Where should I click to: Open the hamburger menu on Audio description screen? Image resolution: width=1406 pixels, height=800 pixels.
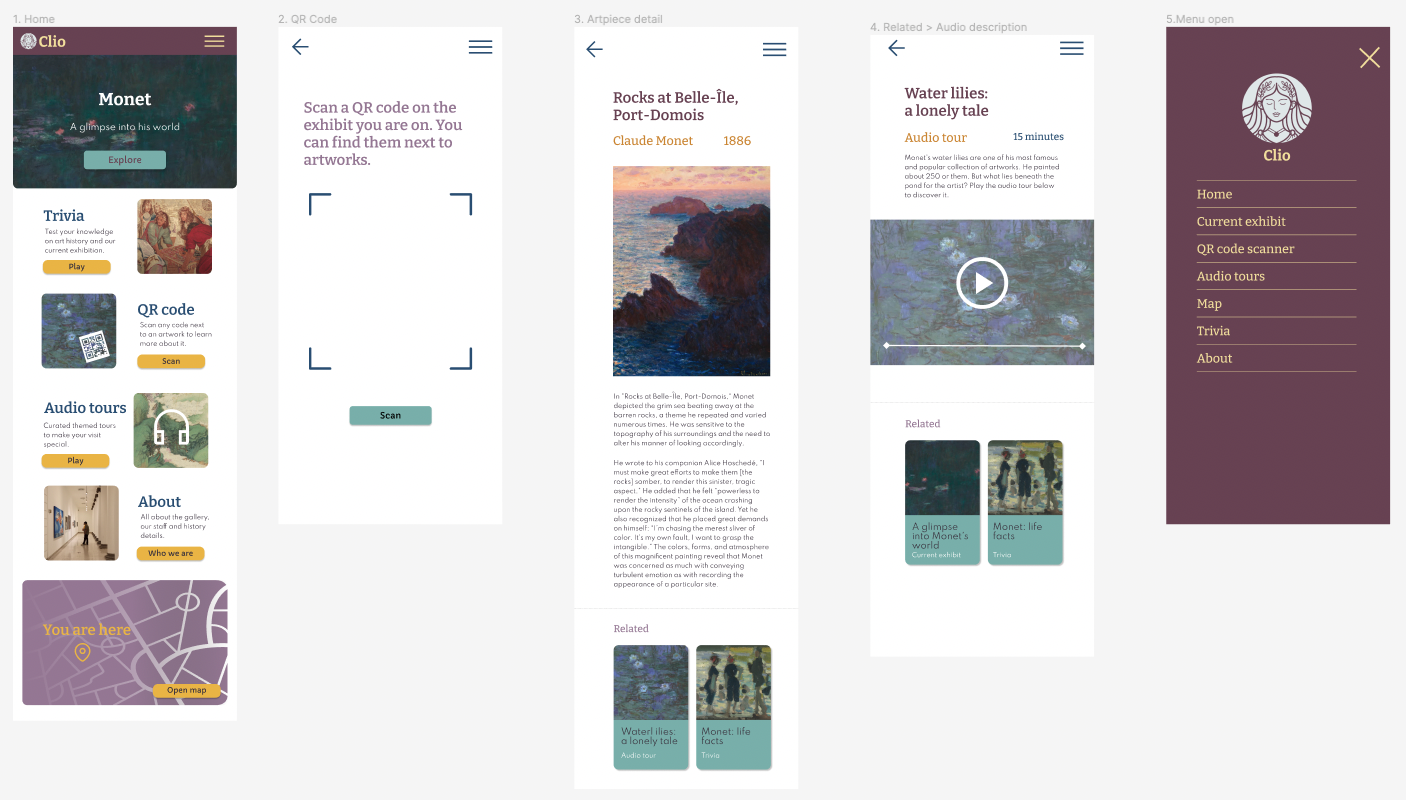coord(1072,48)
